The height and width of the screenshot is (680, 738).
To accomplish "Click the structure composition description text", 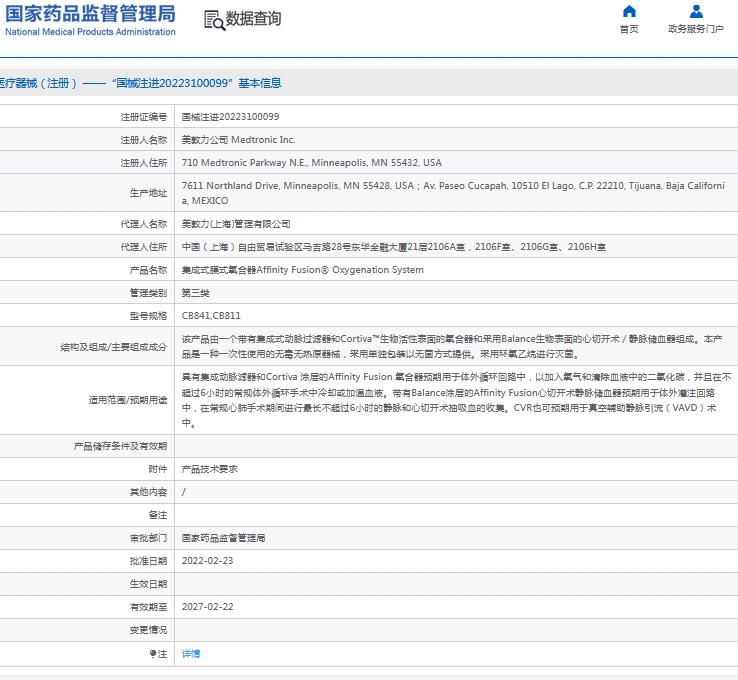I will 452,346.
